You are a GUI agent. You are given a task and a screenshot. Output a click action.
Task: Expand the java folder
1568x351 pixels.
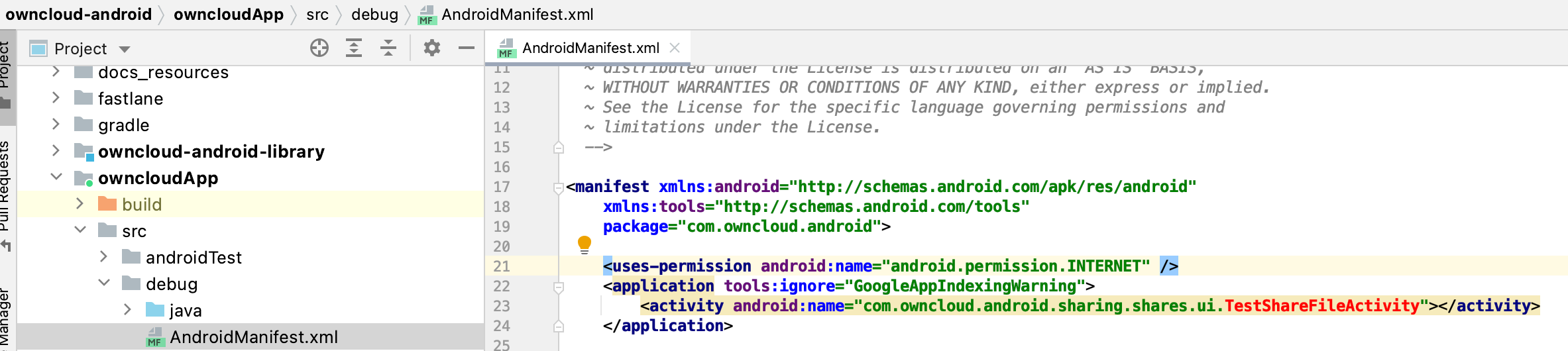[x=127, y=310]
